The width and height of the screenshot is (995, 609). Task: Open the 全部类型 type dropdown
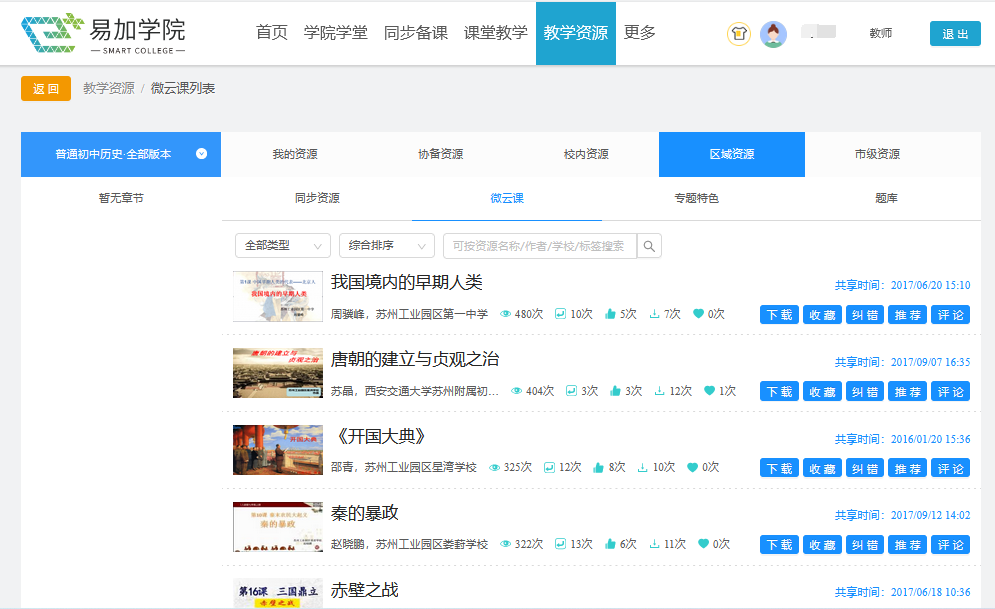(x=283, y=246)
